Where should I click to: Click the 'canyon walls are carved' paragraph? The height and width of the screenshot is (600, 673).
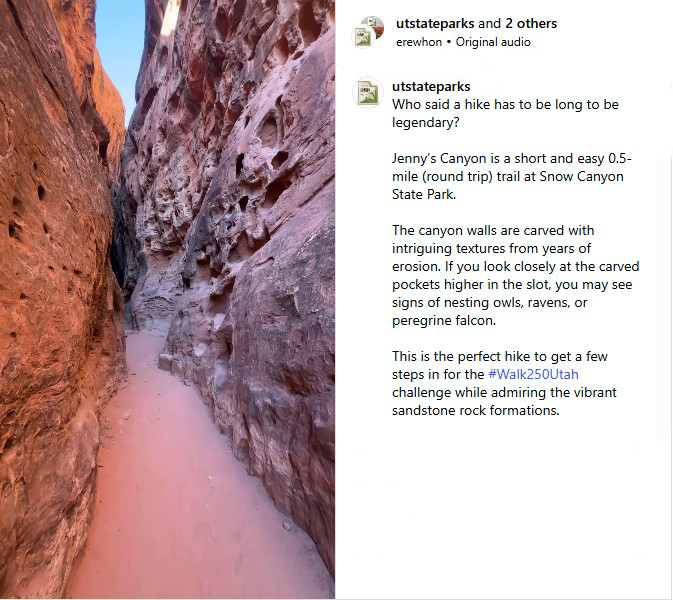coord(515,275)
